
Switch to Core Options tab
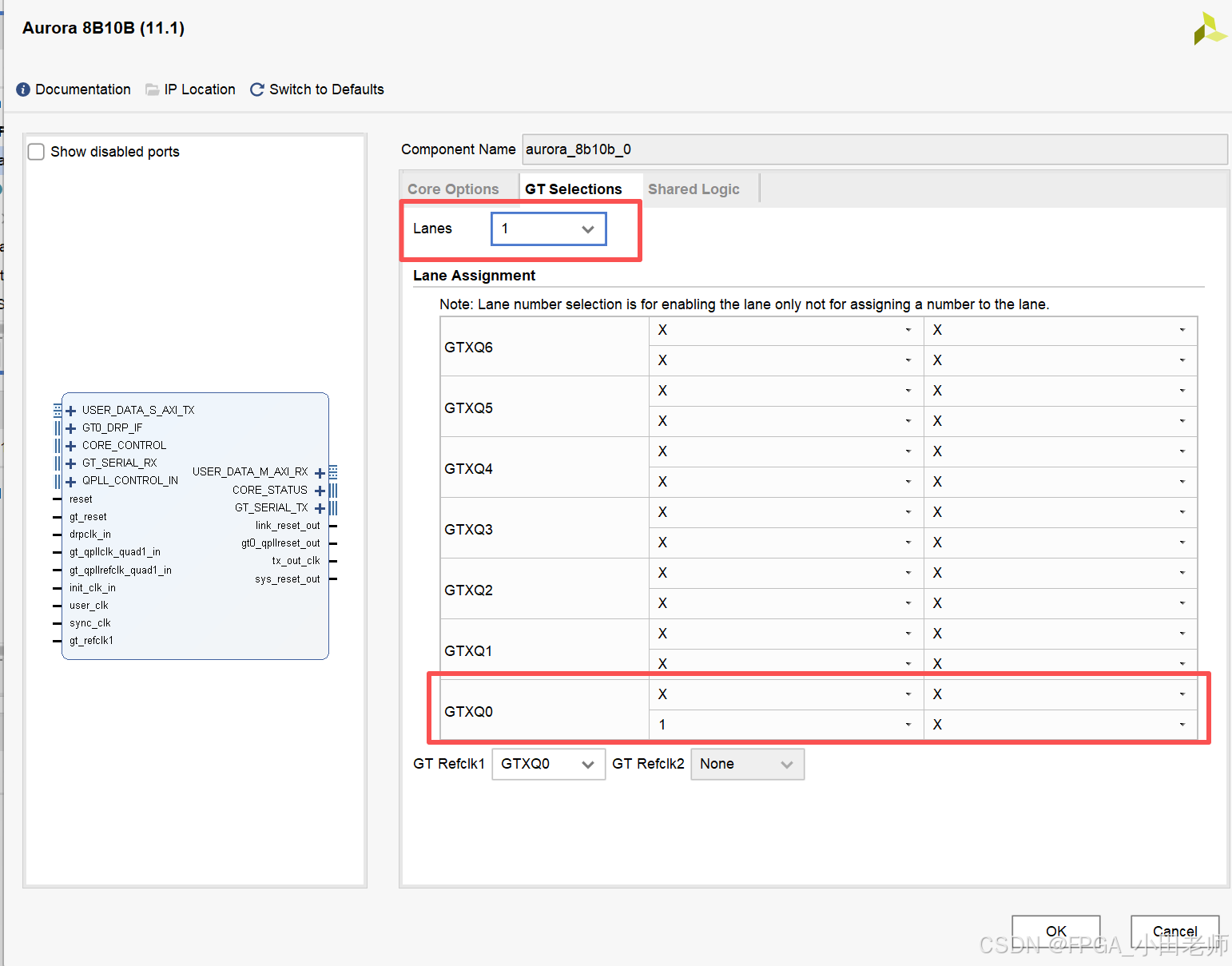[453, 189]
